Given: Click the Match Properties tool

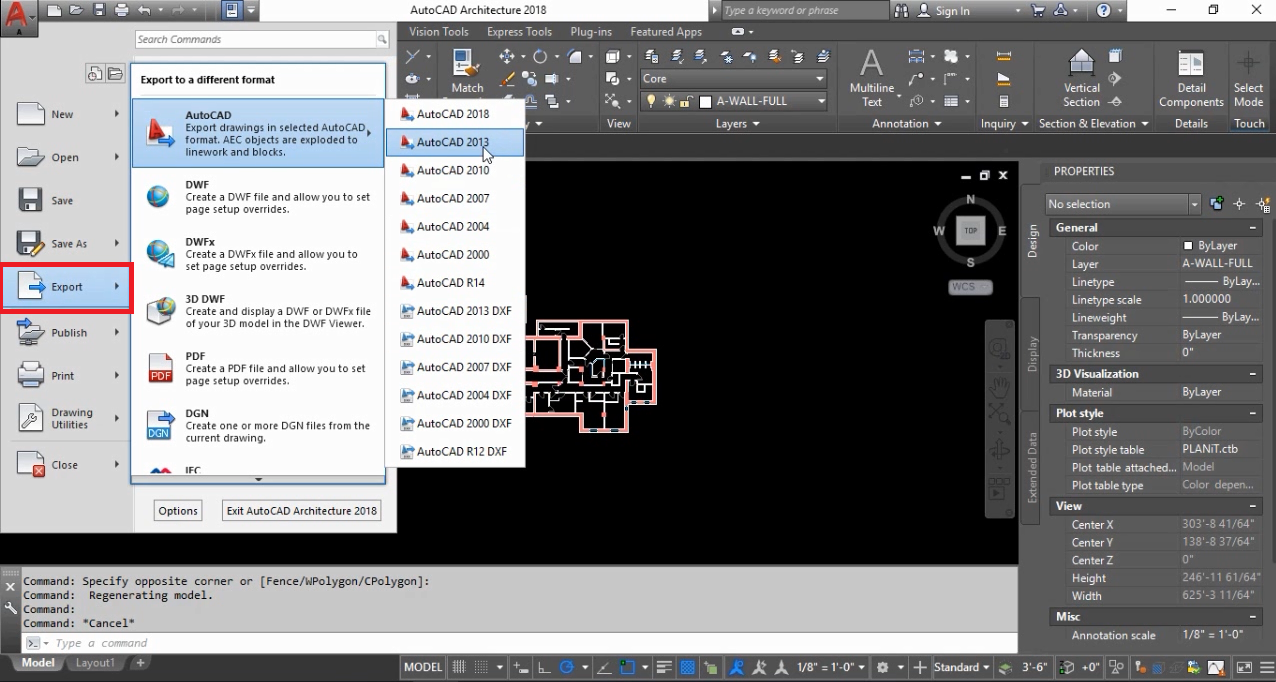Looking at the screenshot, I should (x=467, y=72).
